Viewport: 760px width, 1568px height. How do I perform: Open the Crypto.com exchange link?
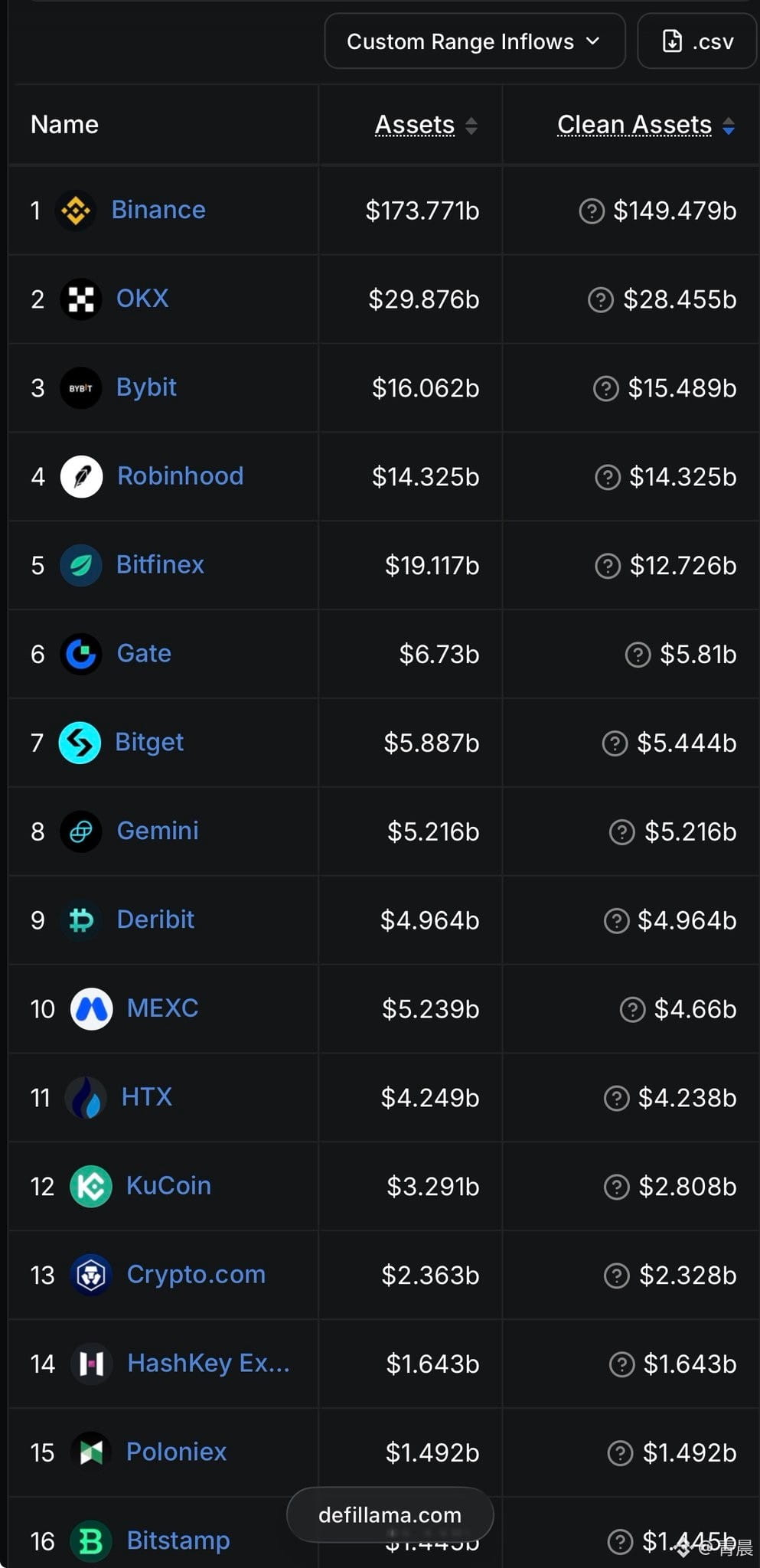pyautogui.click(x=196, y=1274)
